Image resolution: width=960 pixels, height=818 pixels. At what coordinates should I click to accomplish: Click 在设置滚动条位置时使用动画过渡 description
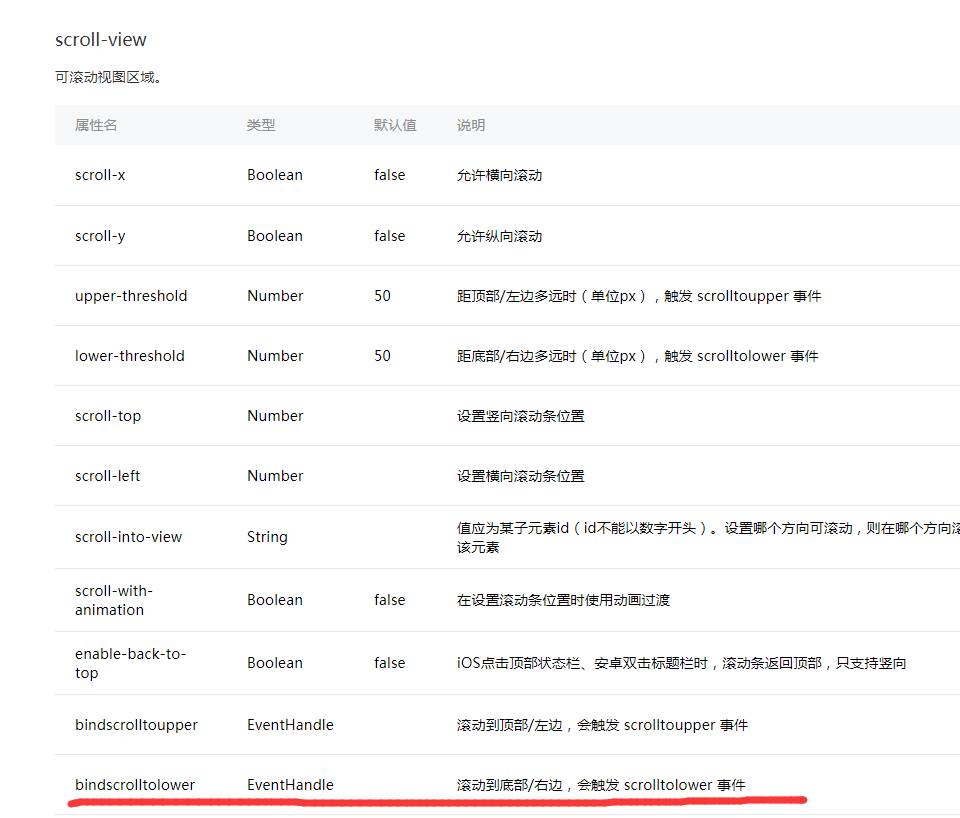(563, 601)
